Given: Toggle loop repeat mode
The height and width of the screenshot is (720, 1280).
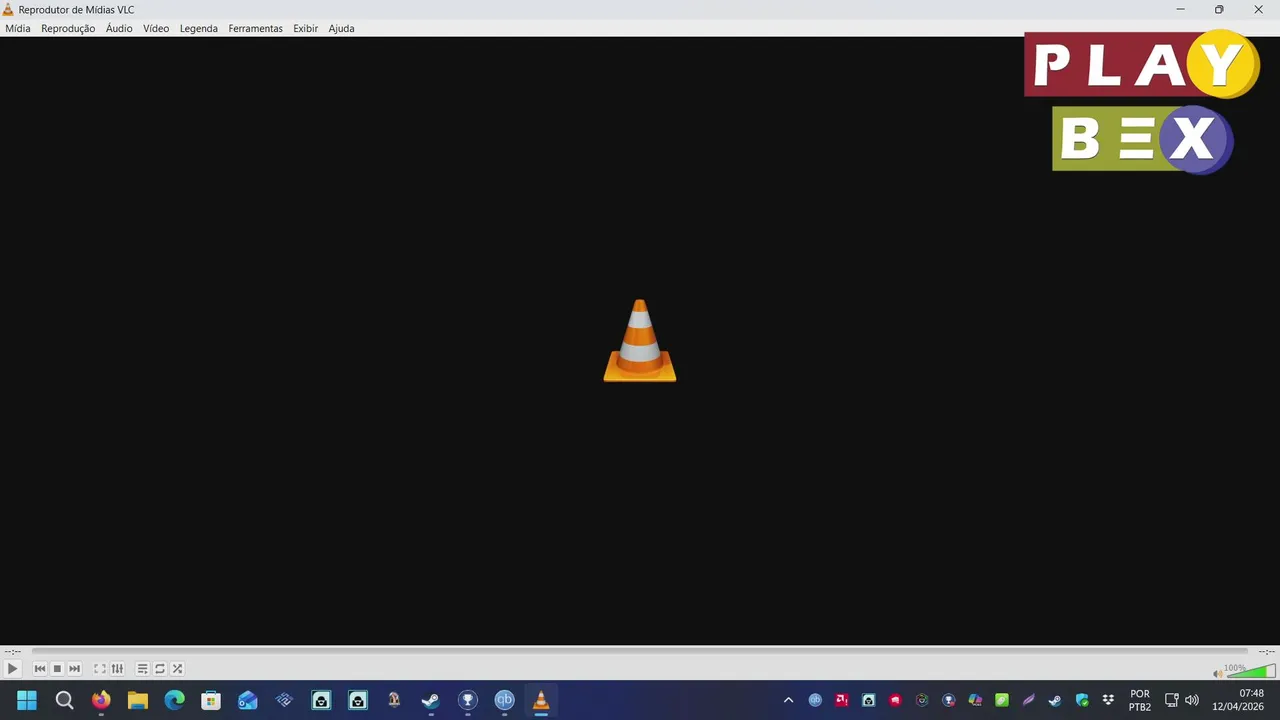Looking at the screenshot, I should 160,669.
